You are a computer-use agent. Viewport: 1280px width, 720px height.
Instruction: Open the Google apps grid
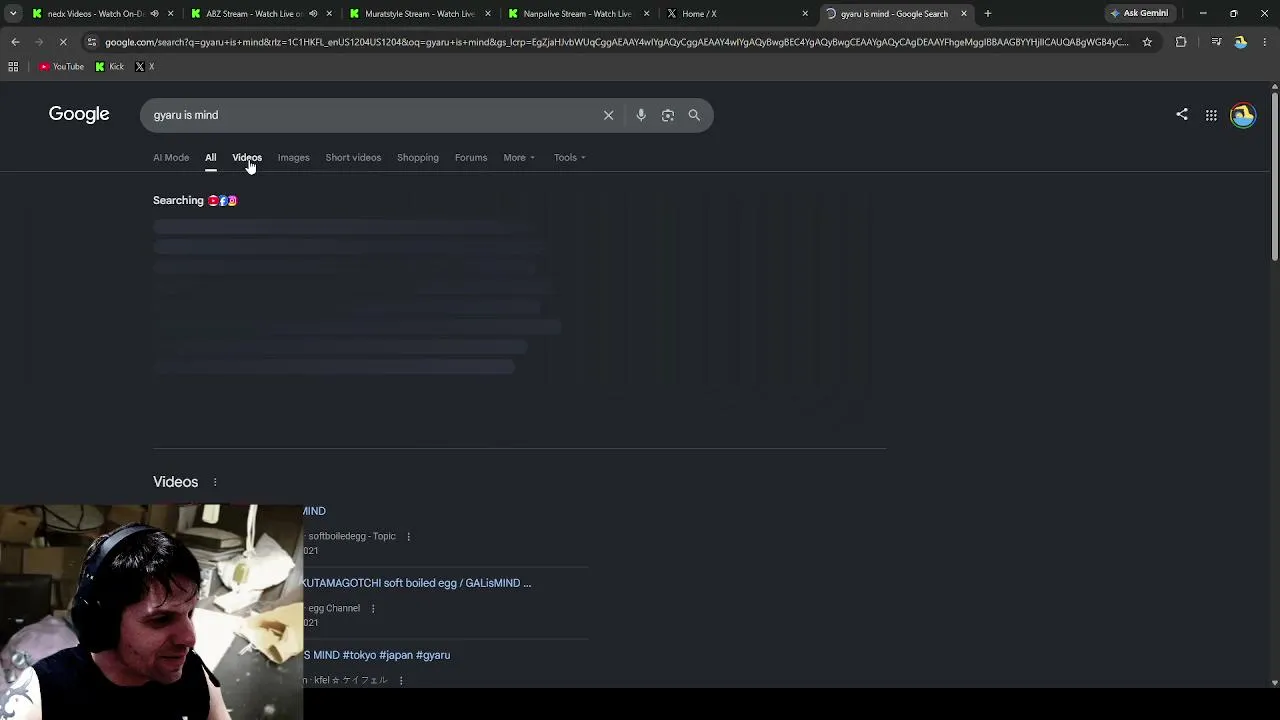(x=1211, y=115)
